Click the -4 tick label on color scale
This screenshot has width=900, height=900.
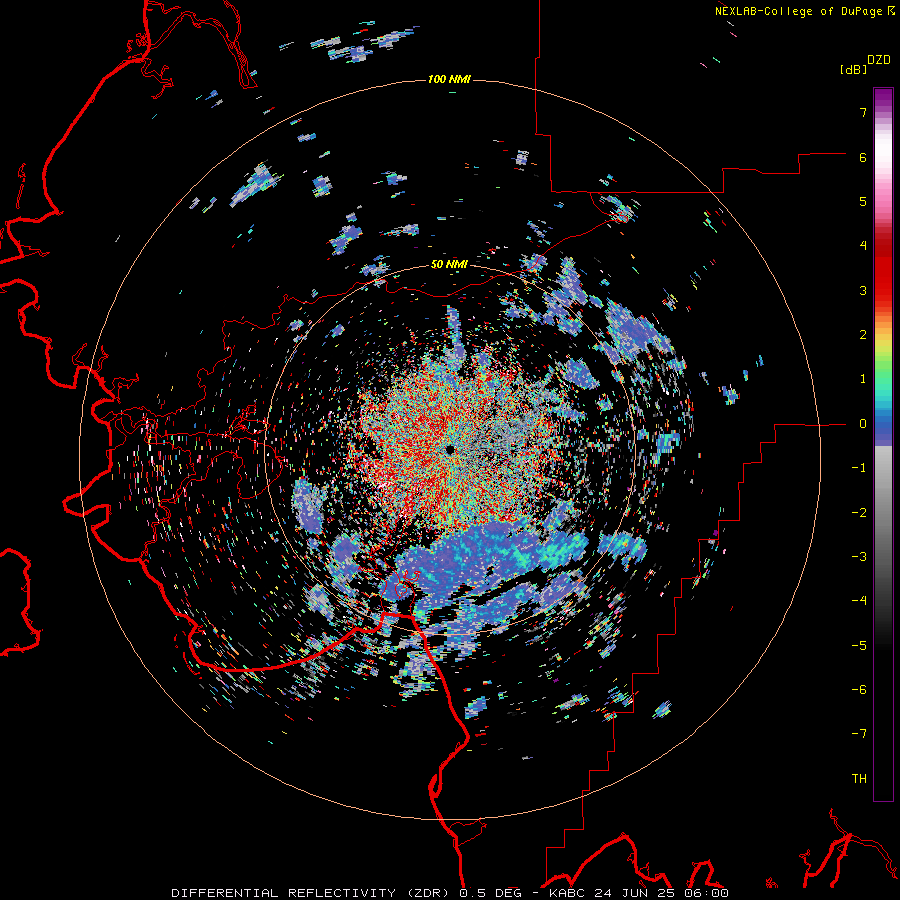point(859,601)
